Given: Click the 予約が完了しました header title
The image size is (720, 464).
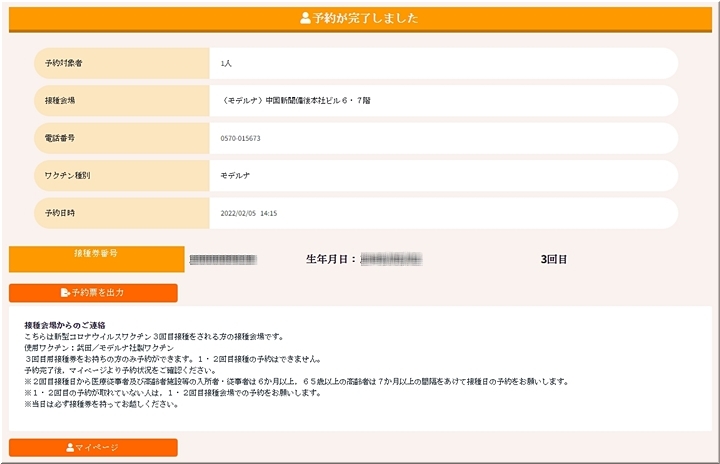Looking at the screenshot, I should pos(365,18).
